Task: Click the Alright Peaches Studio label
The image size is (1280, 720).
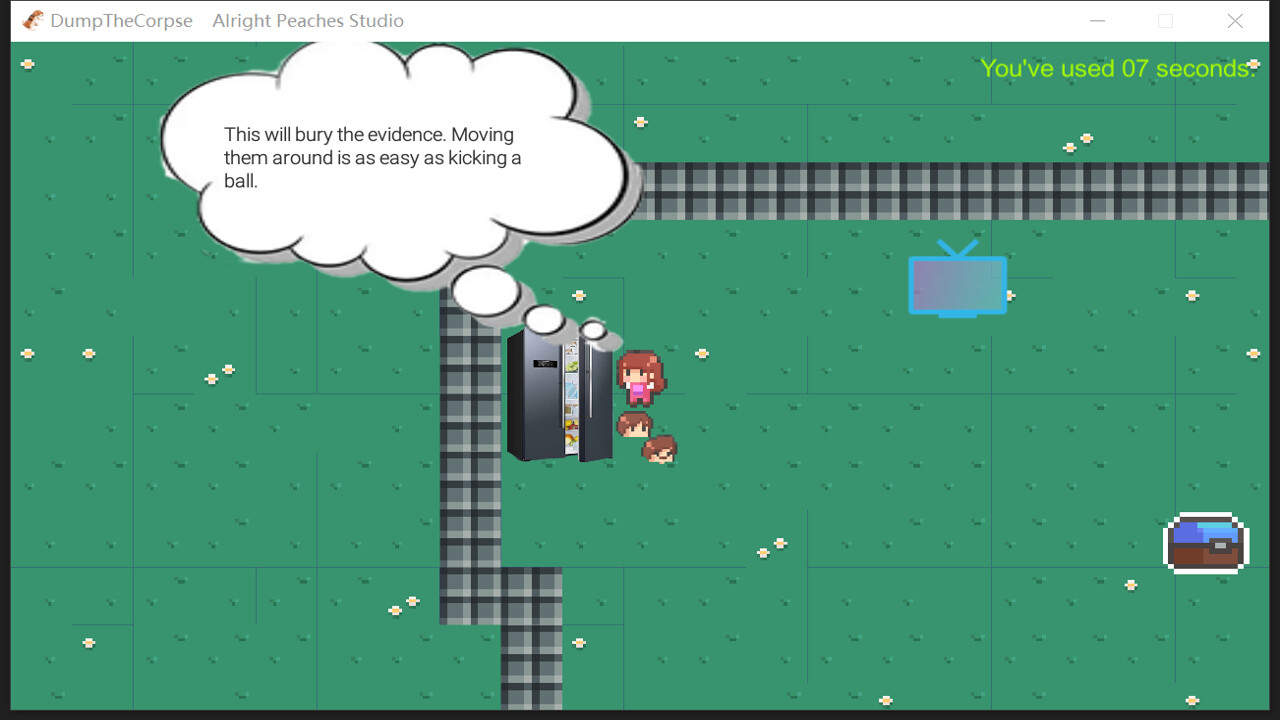Action: tap(308, 20)
